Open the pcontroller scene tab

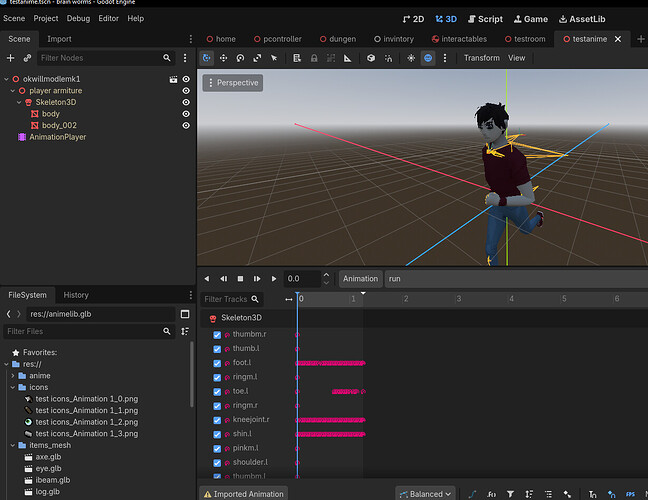click(x=278, y=39)
